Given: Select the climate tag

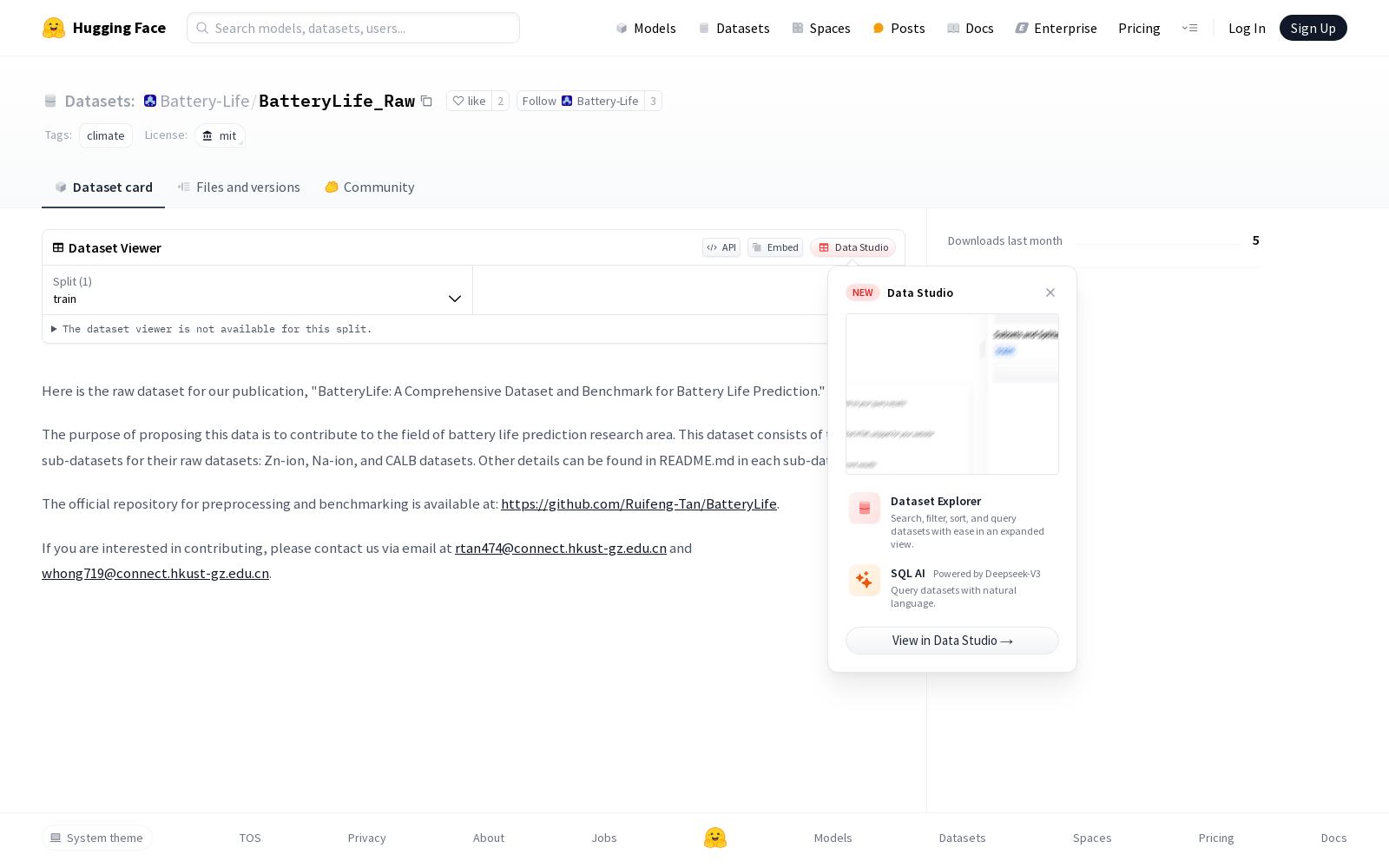Looking at the screenshot, I should tap(106, 135).
